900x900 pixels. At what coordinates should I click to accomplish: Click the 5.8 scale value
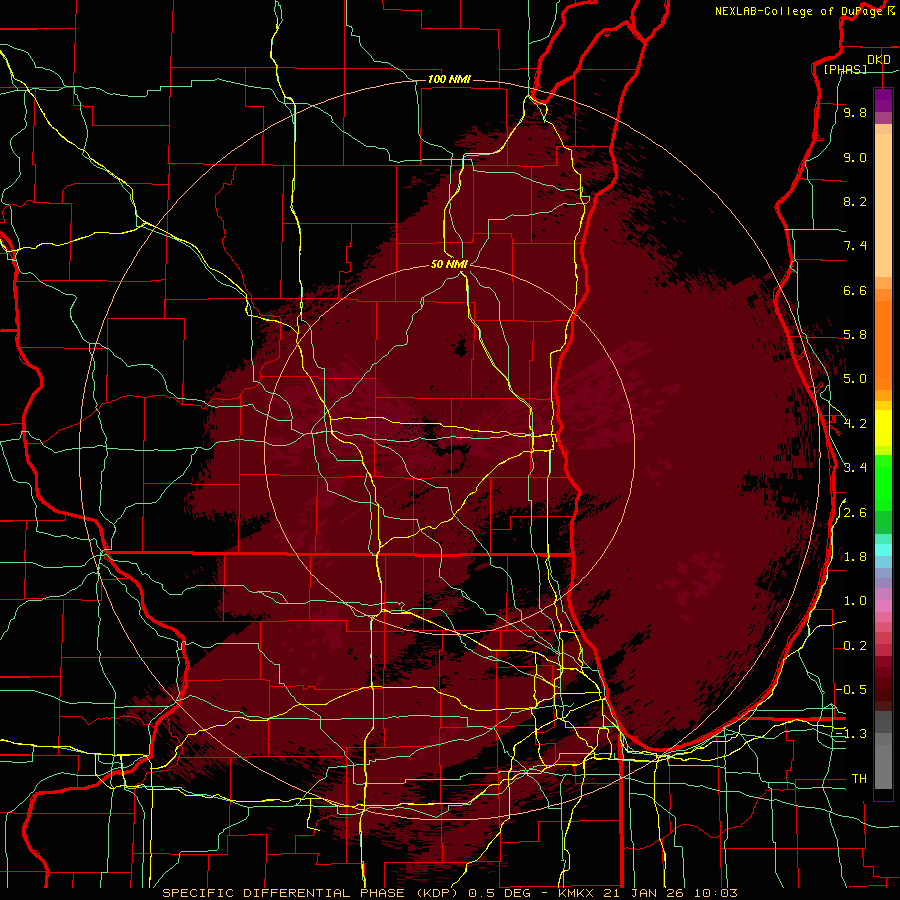[855, 335]
